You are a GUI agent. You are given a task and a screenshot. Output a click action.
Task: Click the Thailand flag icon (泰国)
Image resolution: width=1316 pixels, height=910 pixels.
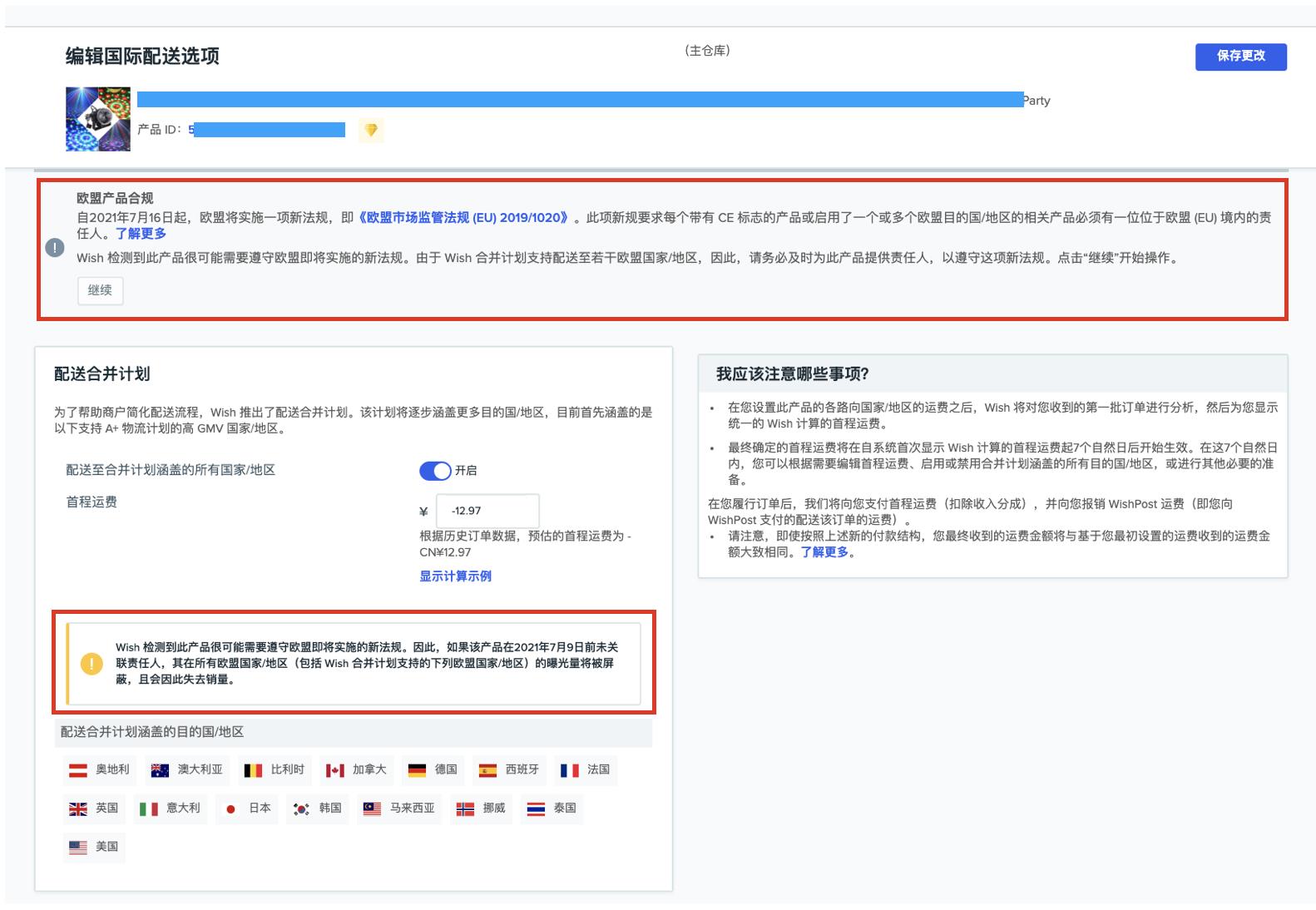tap(536, 809)
